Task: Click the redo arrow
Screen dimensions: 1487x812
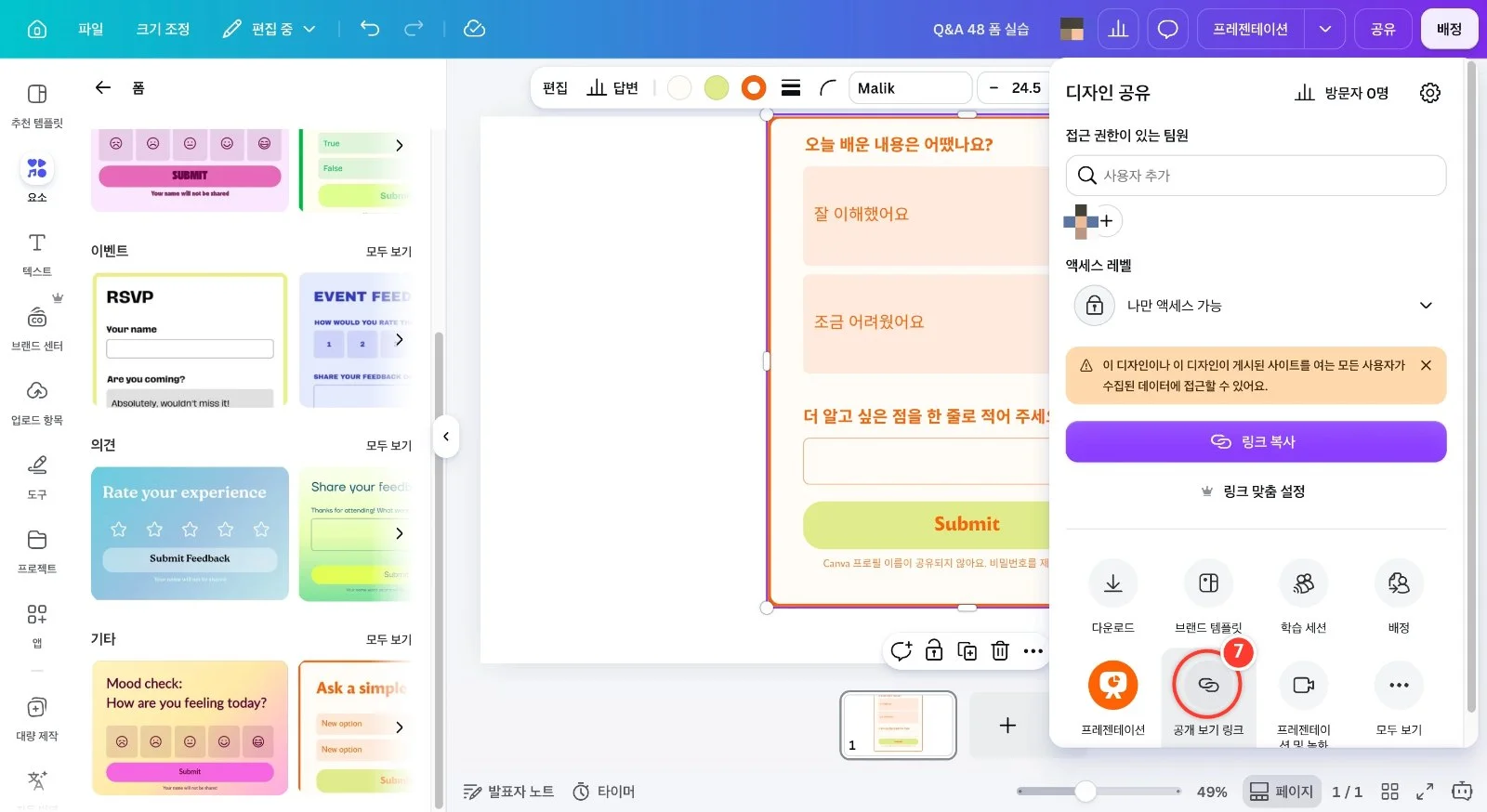Action: click(x=414, y=29)
